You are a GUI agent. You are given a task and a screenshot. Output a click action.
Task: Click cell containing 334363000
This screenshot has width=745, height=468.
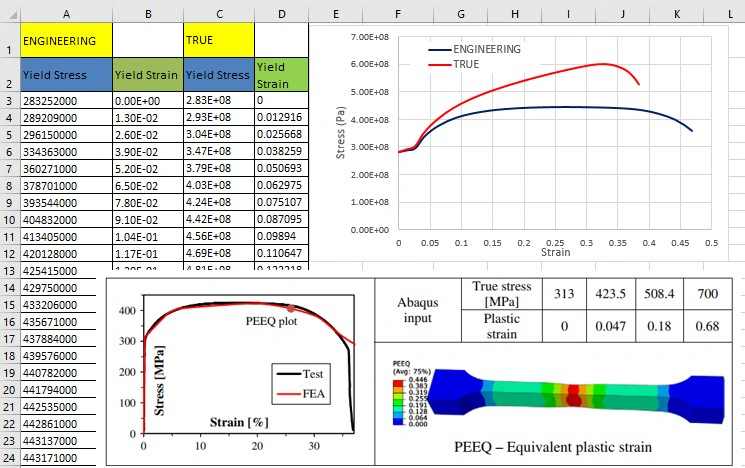point(66,152)
